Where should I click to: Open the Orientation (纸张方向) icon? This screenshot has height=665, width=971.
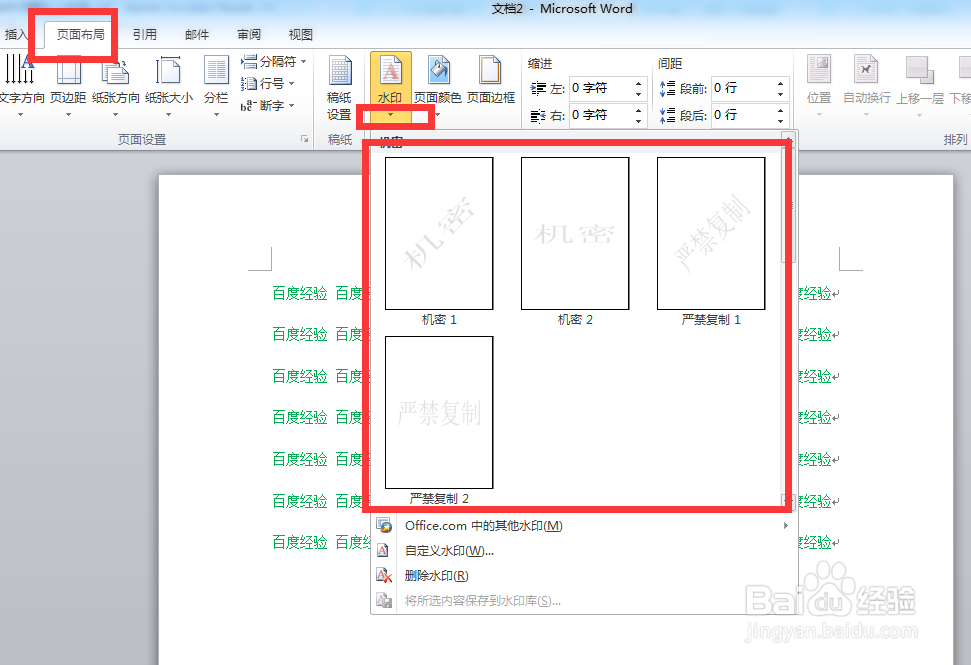pos(115,69)
